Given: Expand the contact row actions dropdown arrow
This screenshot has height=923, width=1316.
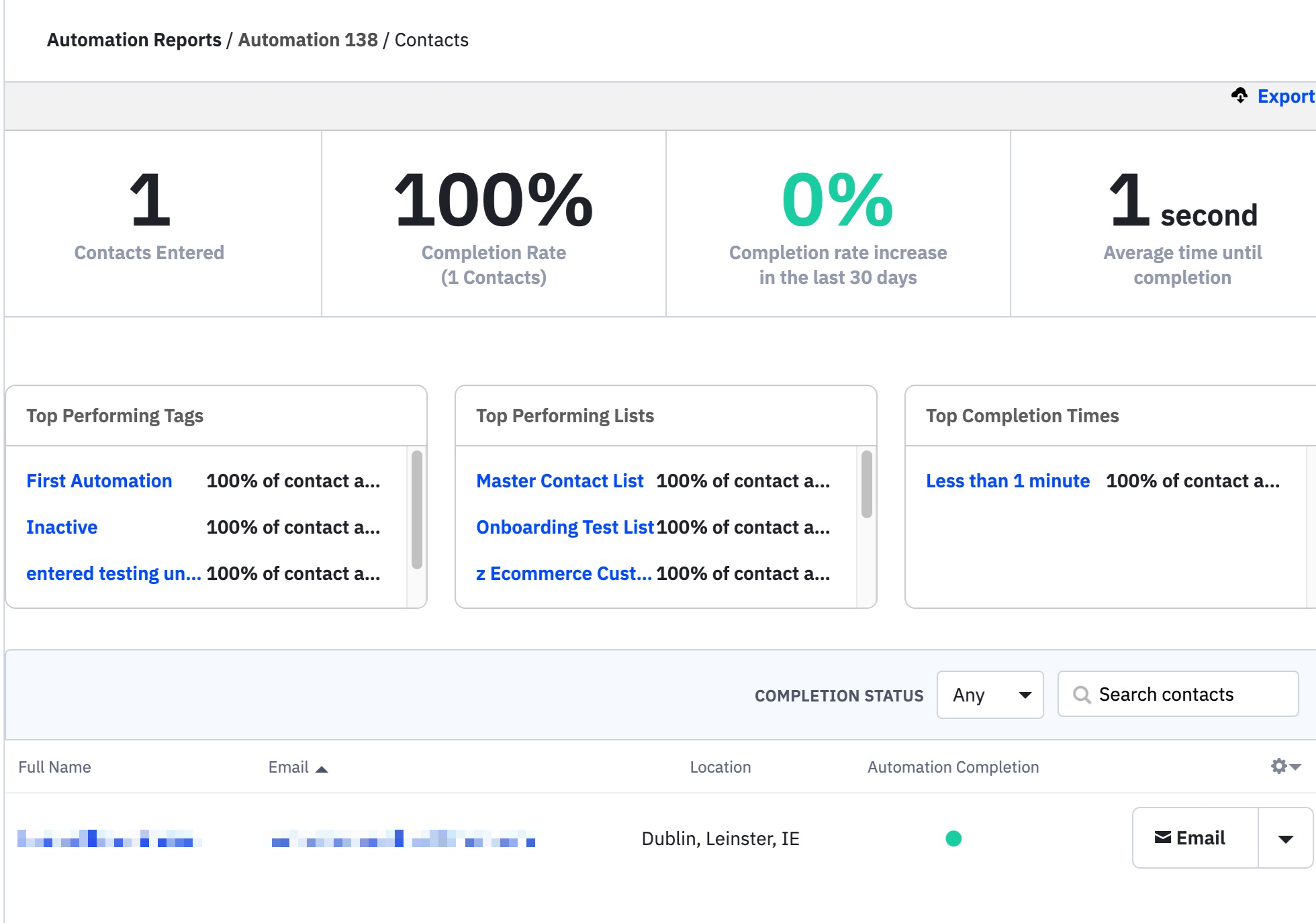Looking at the screenshot, I should point(1286,838).
